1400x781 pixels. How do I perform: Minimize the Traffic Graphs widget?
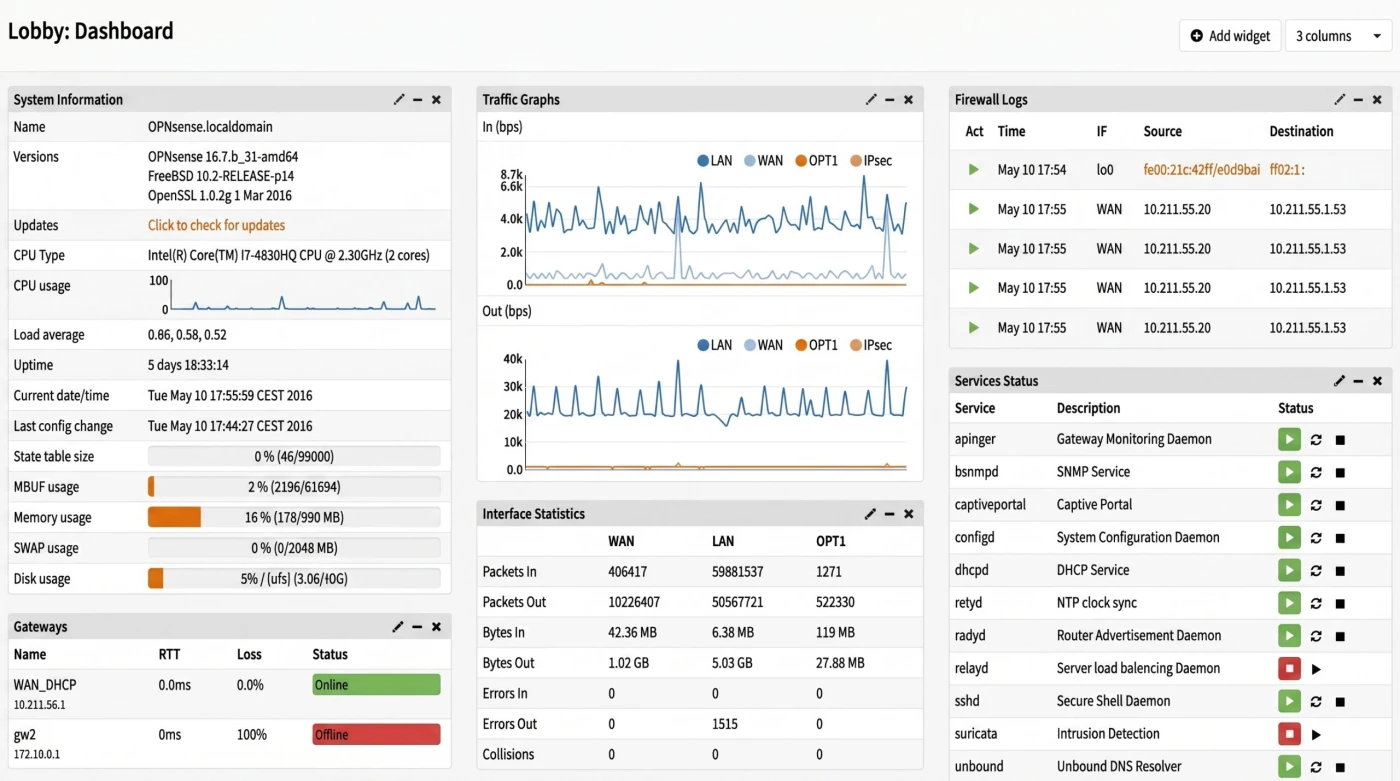click(x=889, y=99)
